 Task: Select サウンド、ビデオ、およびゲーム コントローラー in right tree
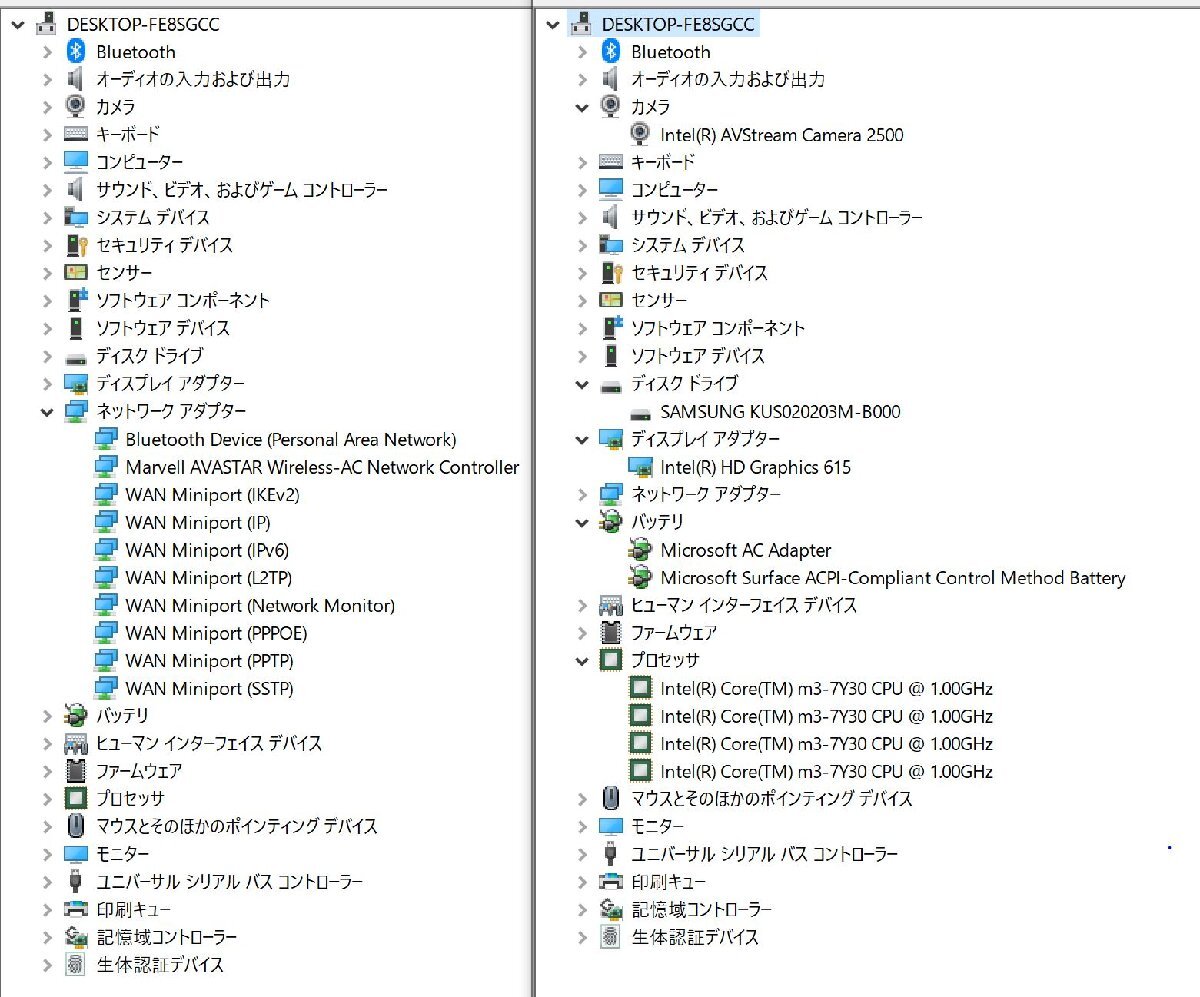click(x=776, y=217)
